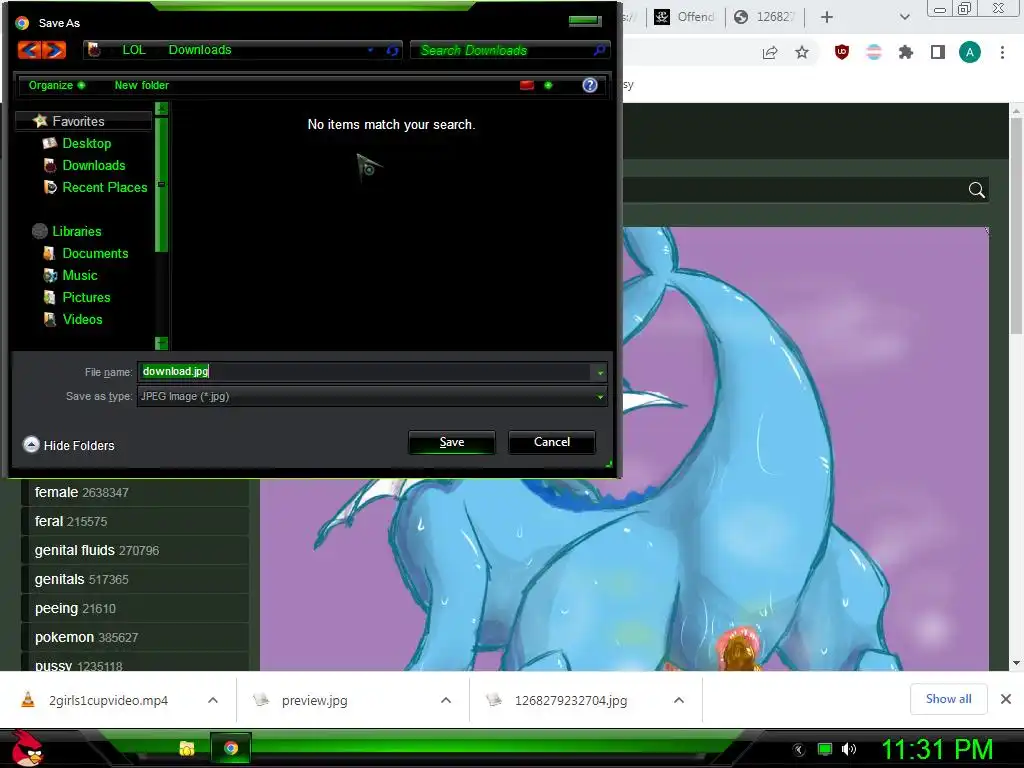Click the LOL breadcrumb in the address bar
The width and height of the screenshot is (1024, 768).
(x=134, y=50)
